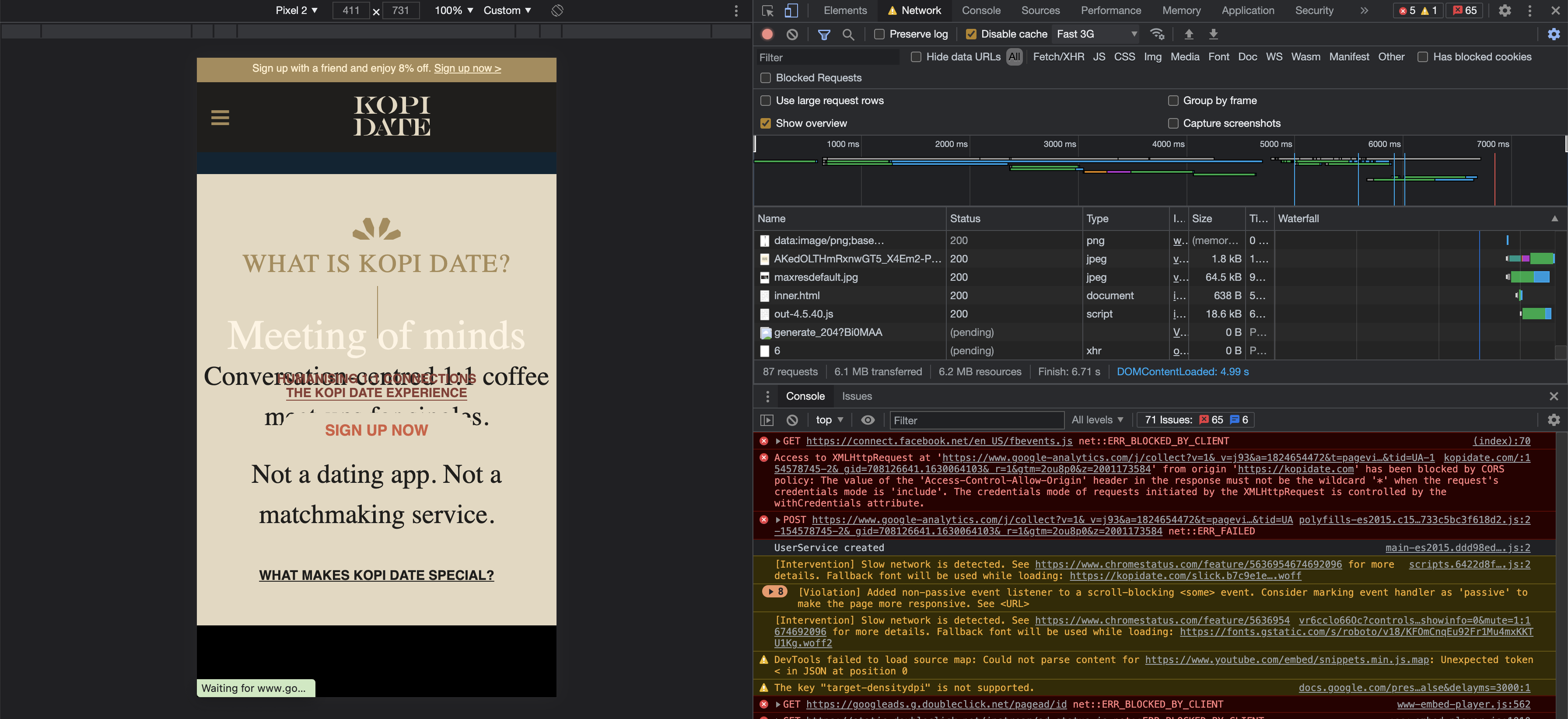Open the Fast 3G throttling dropdown
Viewport: 1568px width, 719px height.
click(1095, 34)
